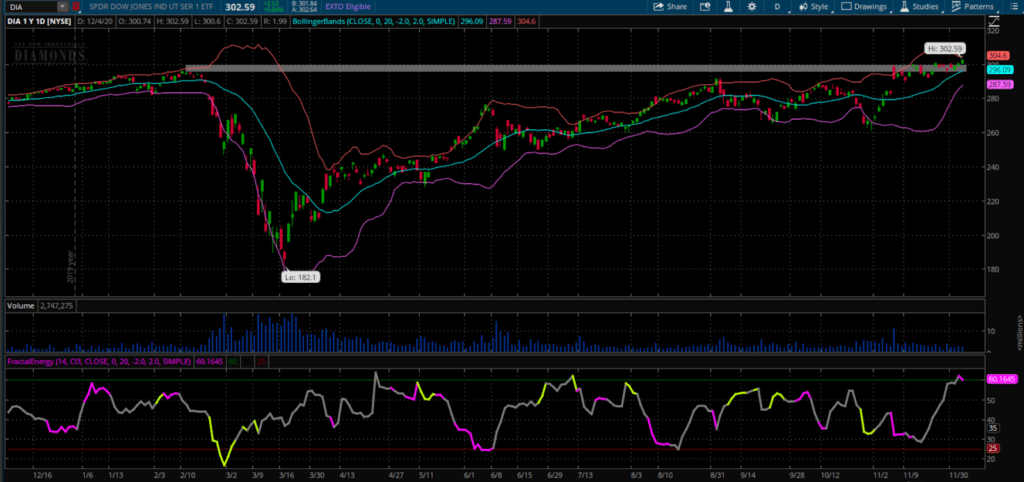Click the list icon at far top right

(x=1014, y=7)
